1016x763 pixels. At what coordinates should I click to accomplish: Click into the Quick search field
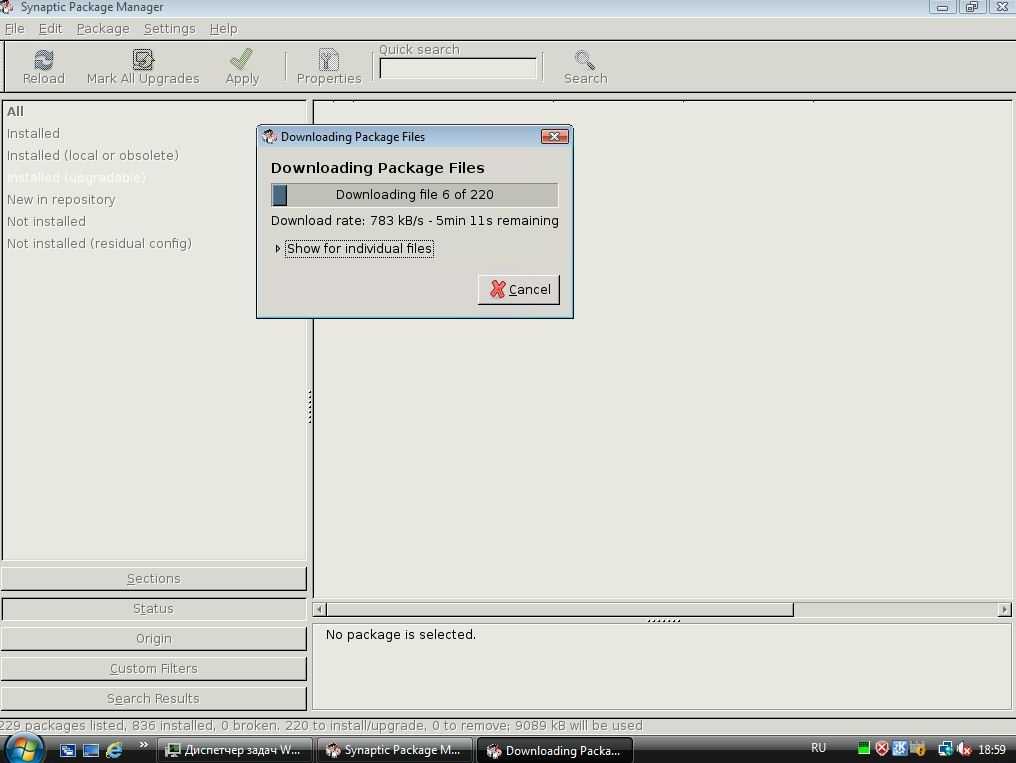point(458,69)
